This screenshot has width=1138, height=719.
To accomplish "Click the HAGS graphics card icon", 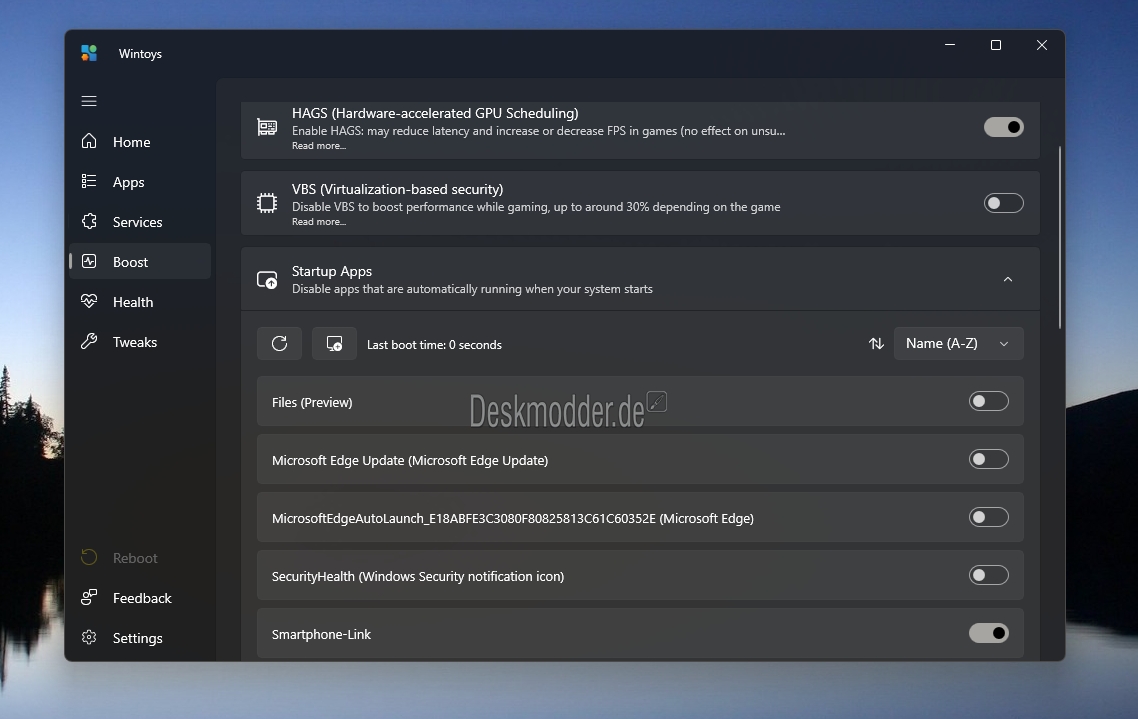I will [267, 128].
